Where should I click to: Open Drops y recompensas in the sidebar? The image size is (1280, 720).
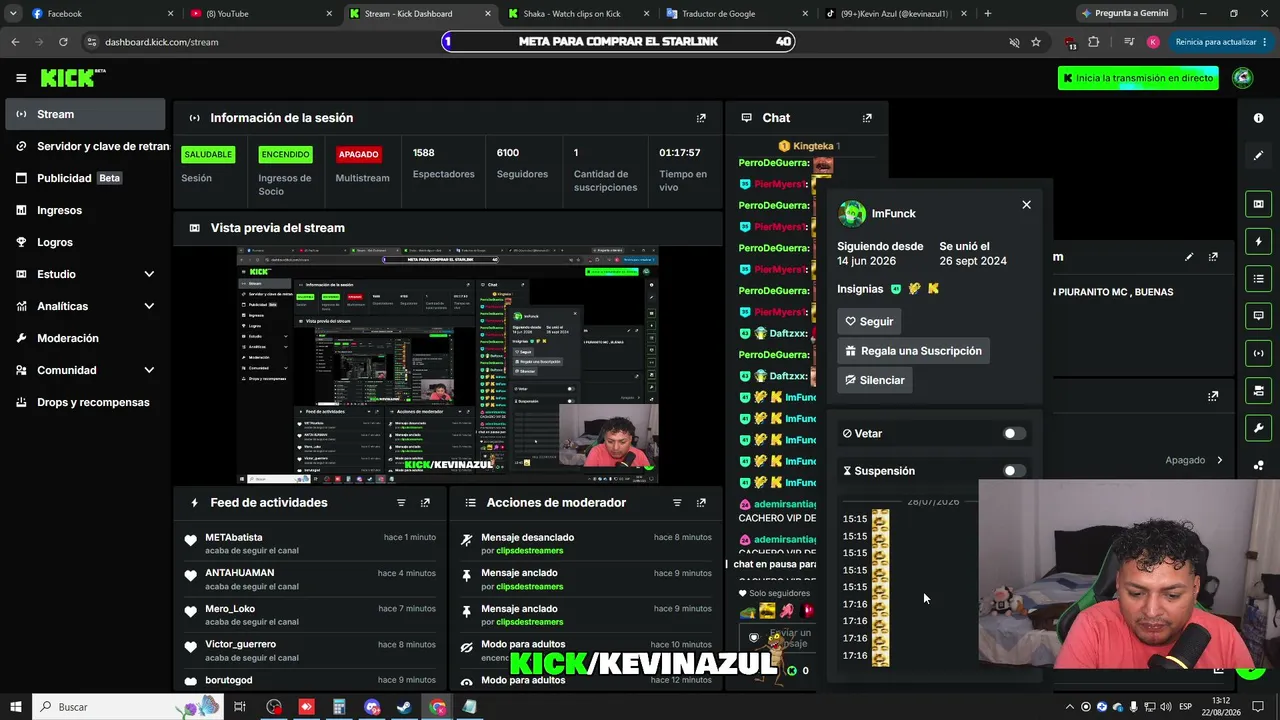(85, 402)
